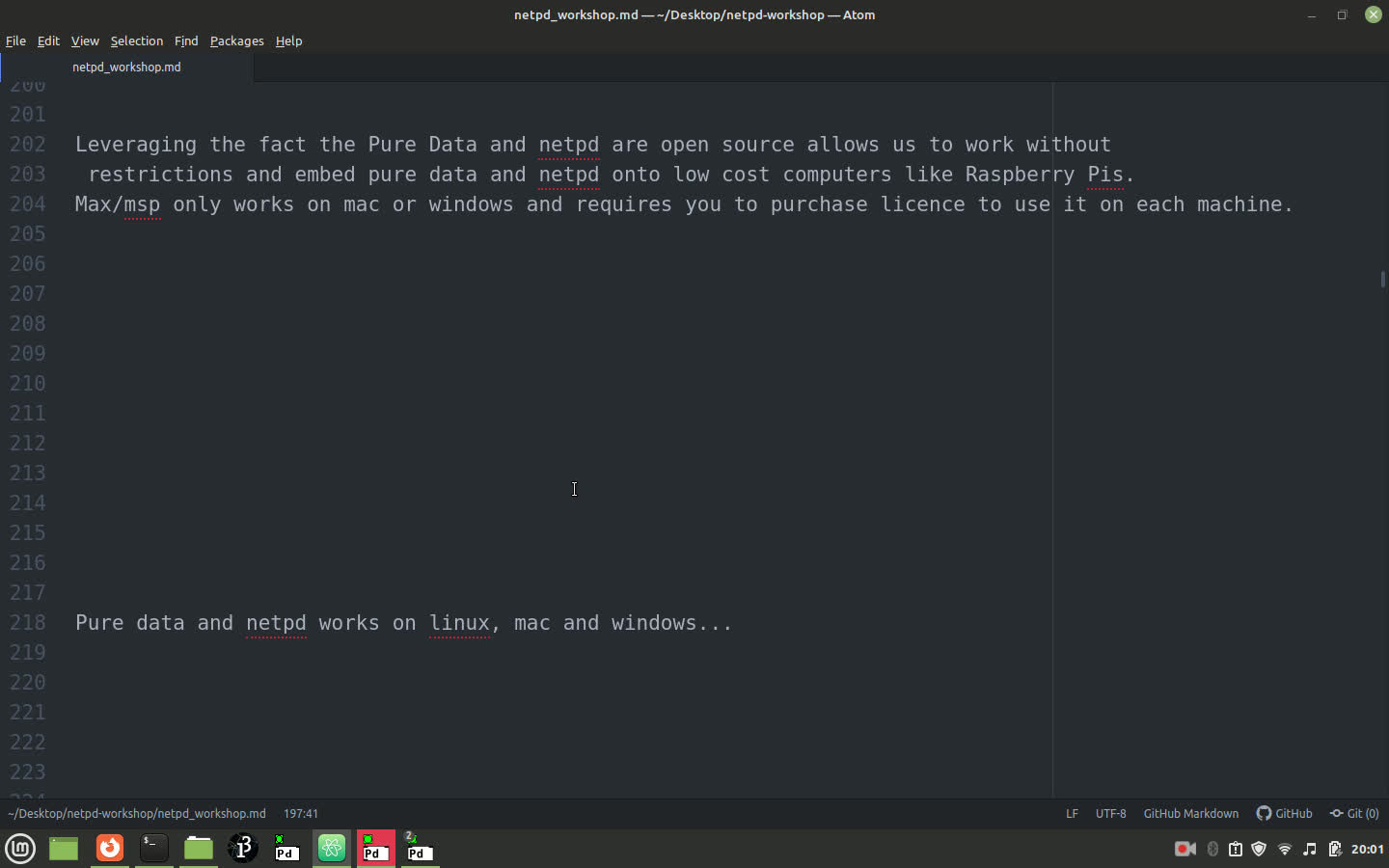
Task: Click the show desktop icon in taskbar
Action: click(64, 849)
